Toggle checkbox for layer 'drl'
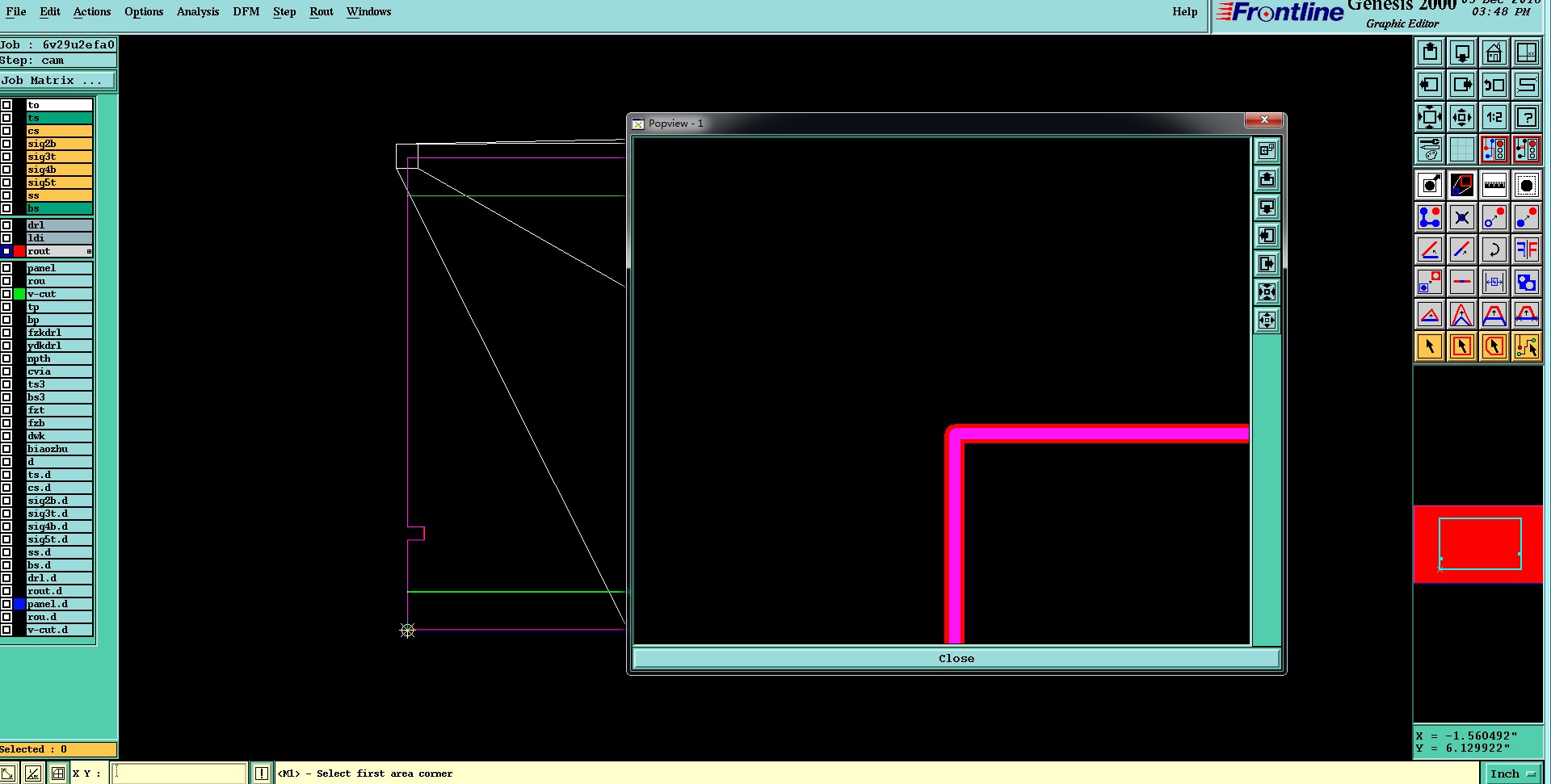The width and height of the screenshot is (1551, 784). coord(6,225)
